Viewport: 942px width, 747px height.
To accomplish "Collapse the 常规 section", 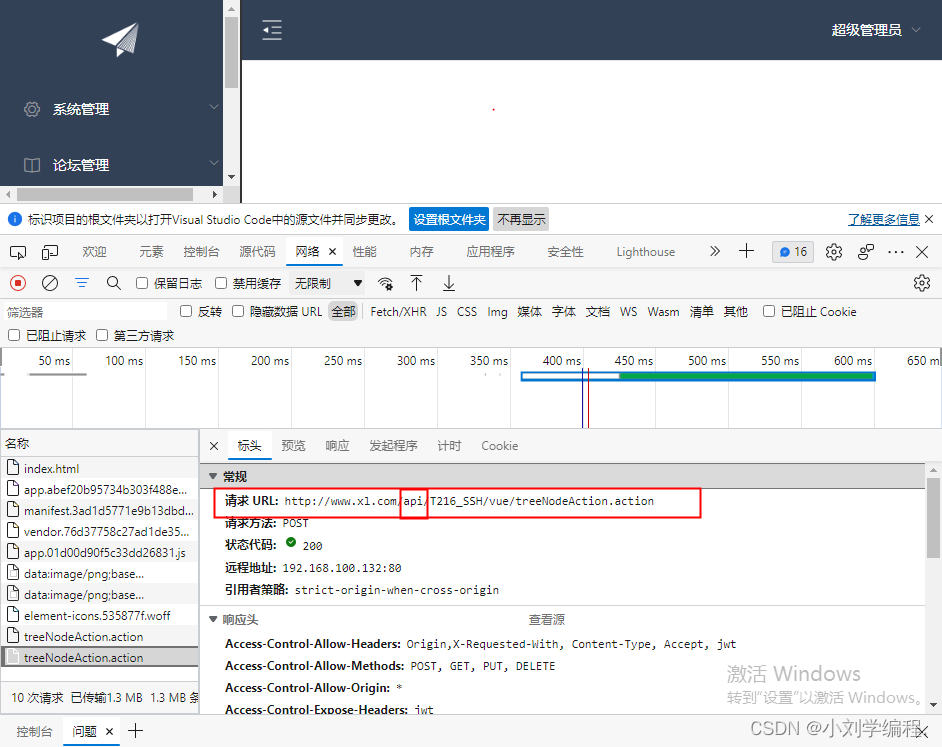I will [213, 477].
